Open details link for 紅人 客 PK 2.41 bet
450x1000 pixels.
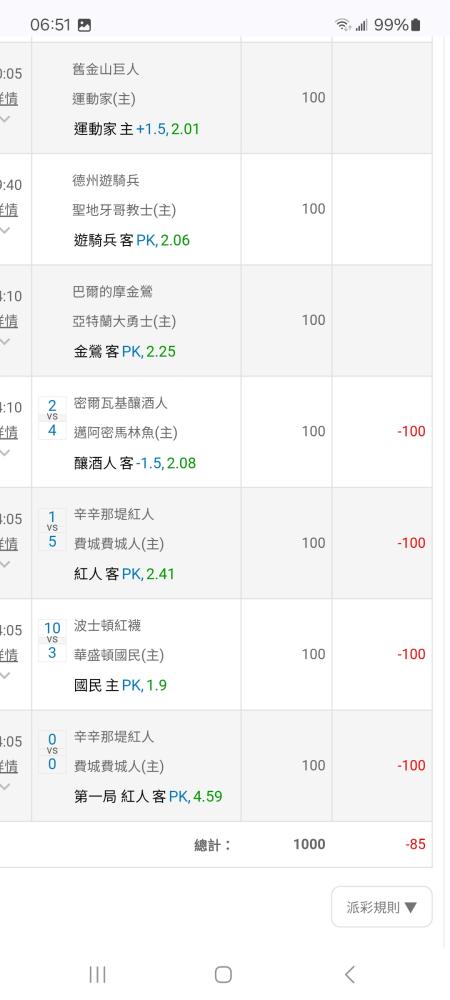click(9, 544)
